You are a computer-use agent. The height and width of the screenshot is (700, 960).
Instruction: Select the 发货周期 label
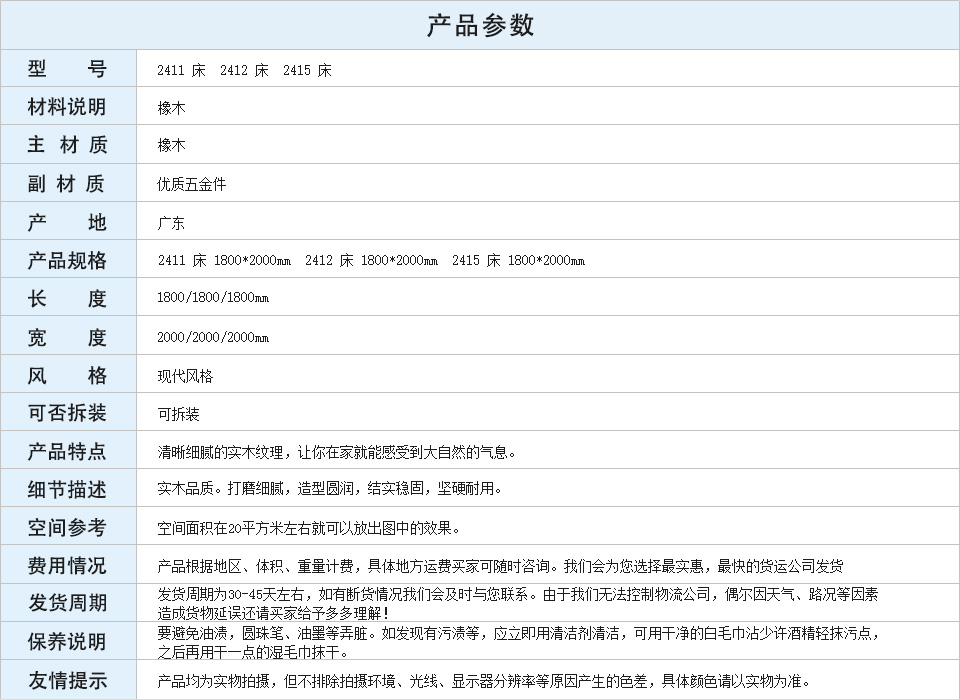pyautogui.click(x=67, y=603)
